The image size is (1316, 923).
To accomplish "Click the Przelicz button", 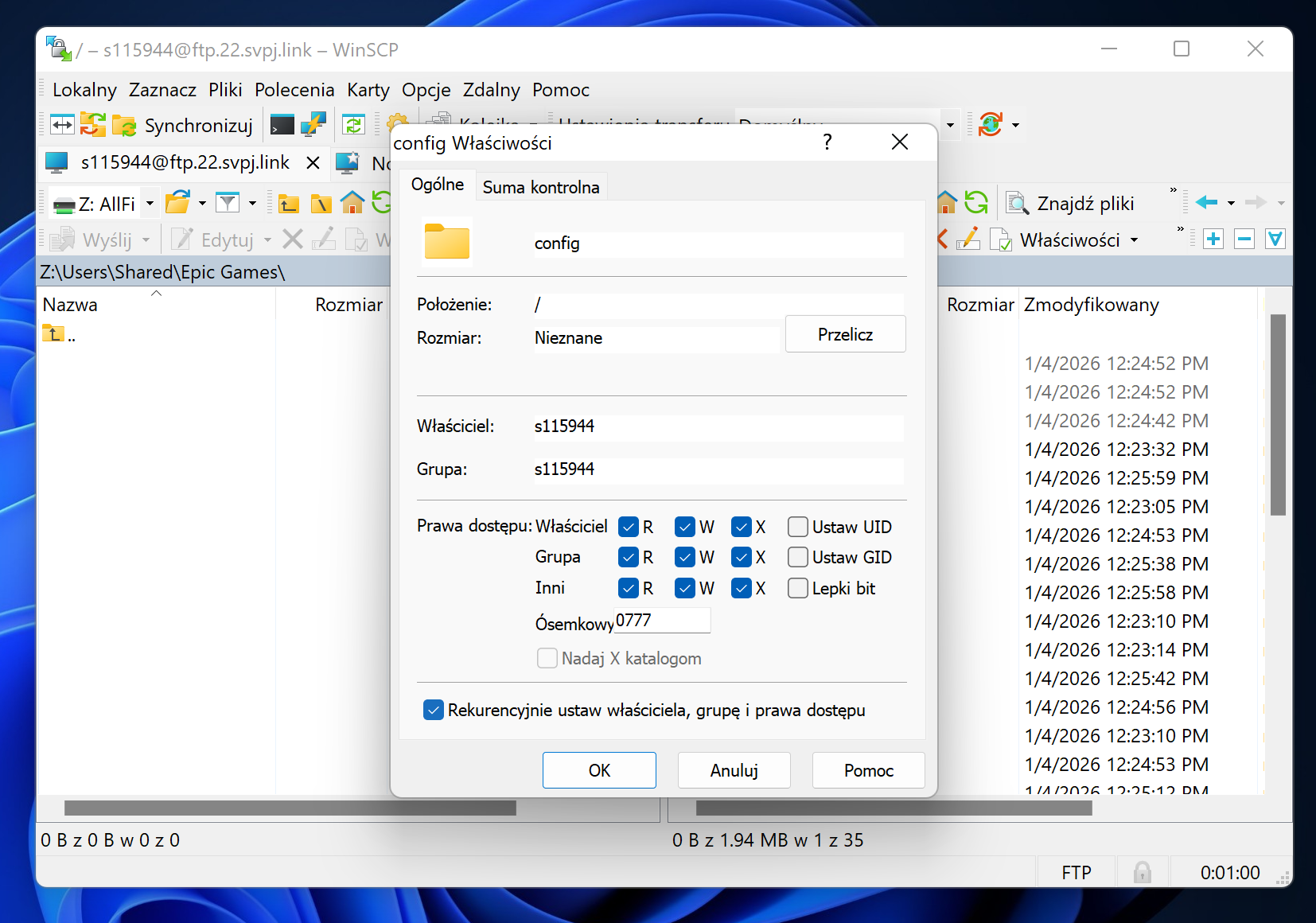I will click(x=845, y=334).
